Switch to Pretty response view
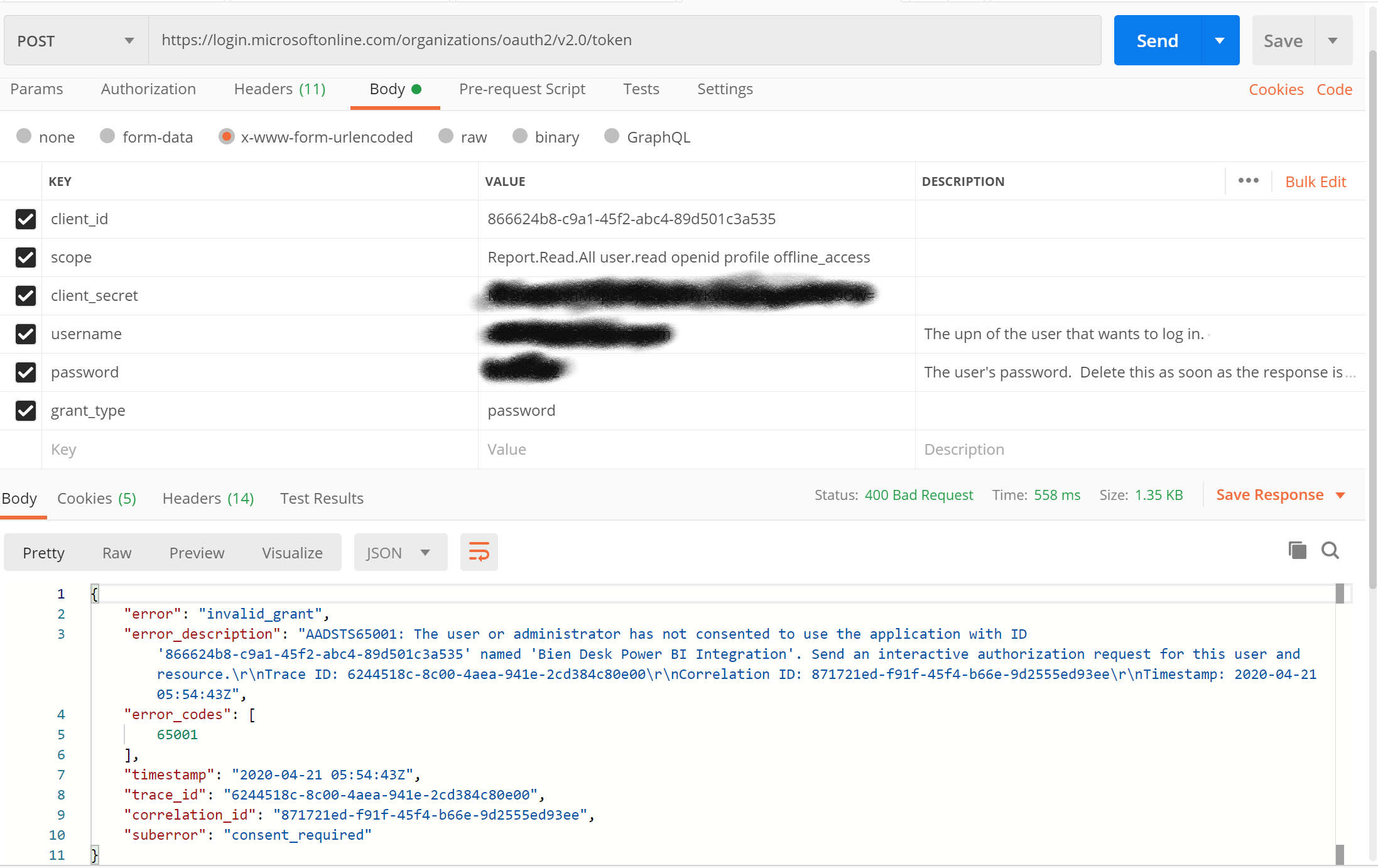 tap(43, 553)
